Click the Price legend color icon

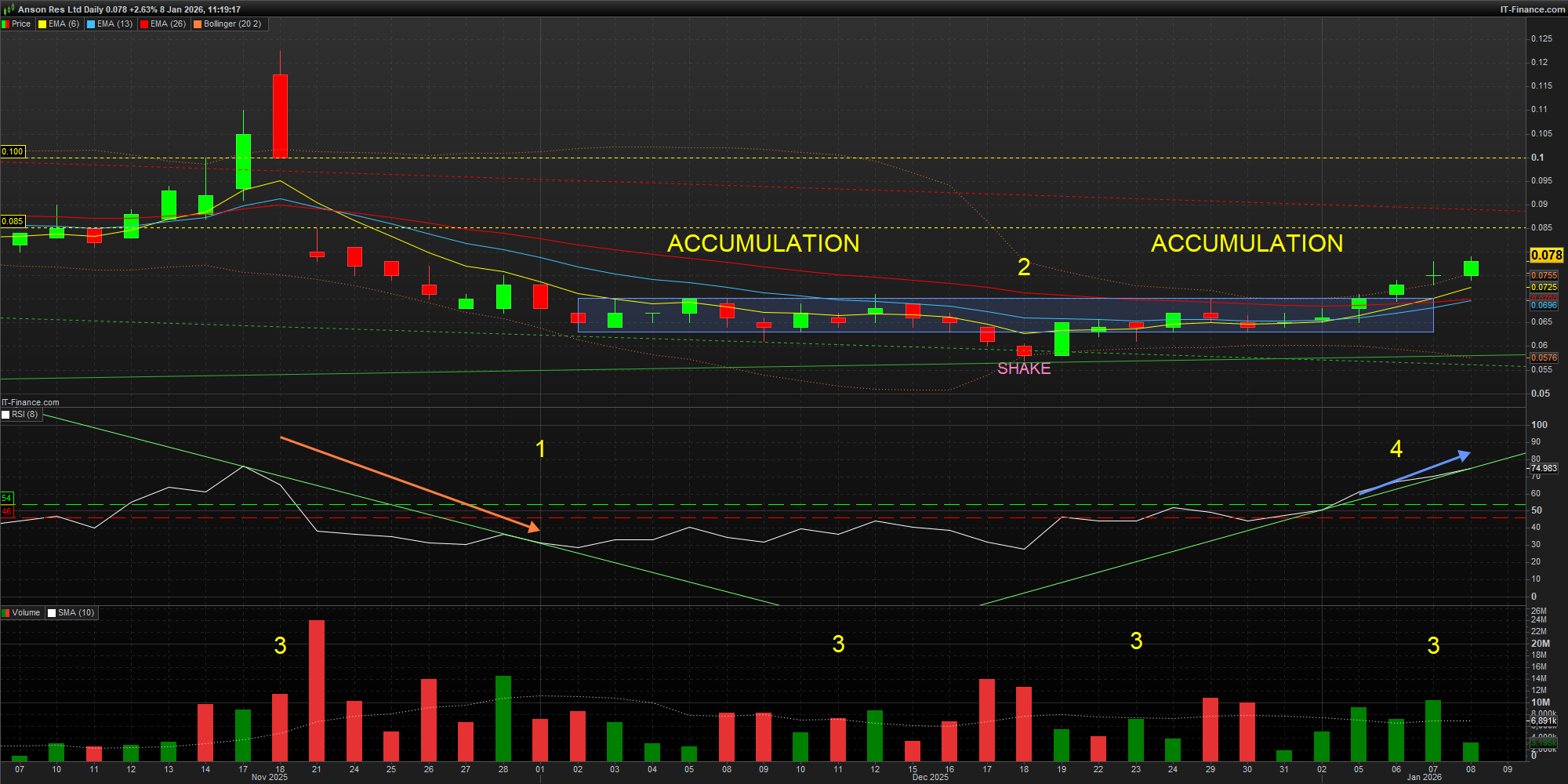coord(6,24)
